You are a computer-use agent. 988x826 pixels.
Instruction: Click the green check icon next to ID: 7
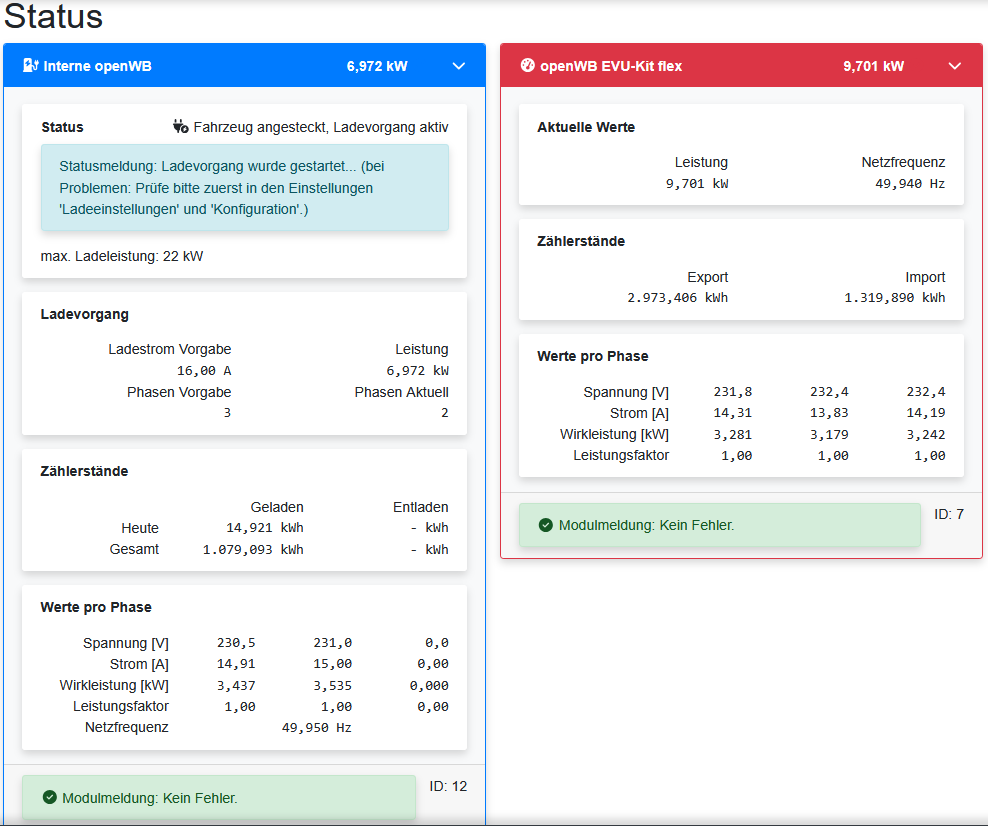click(546, 525)
